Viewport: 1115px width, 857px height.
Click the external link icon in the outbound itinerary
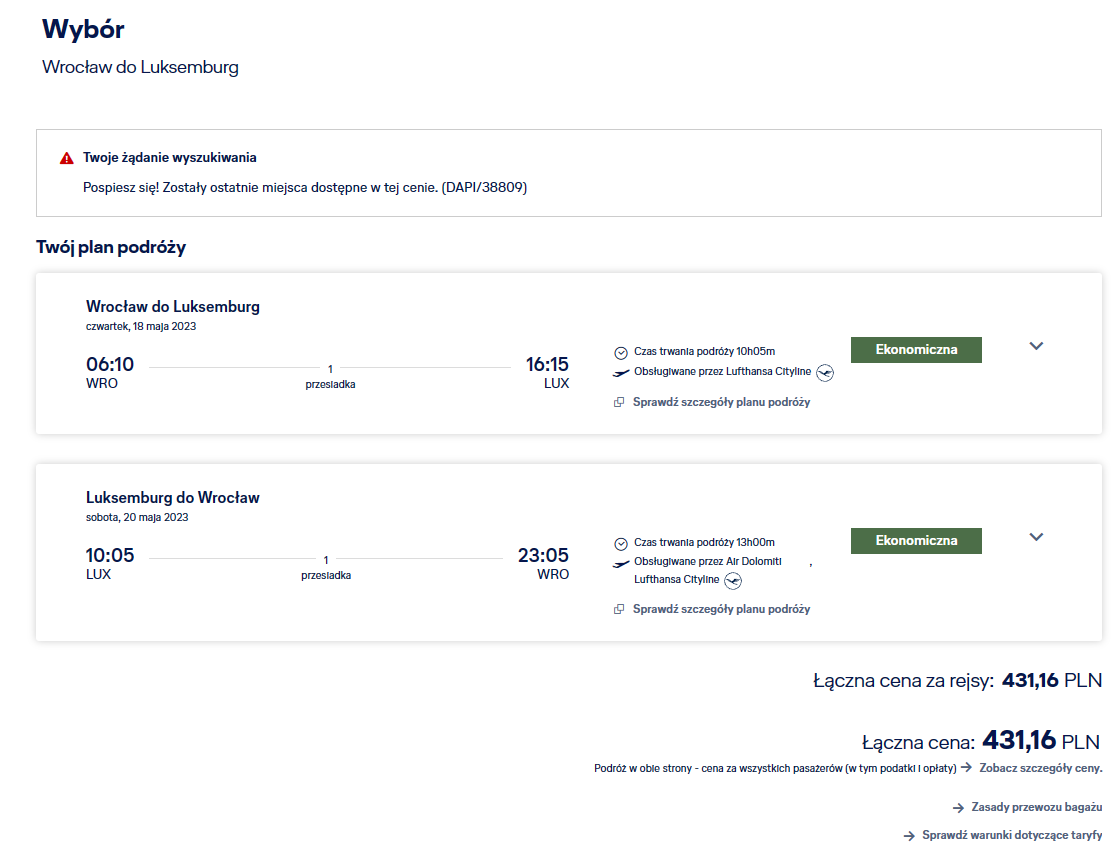(619, 403)
